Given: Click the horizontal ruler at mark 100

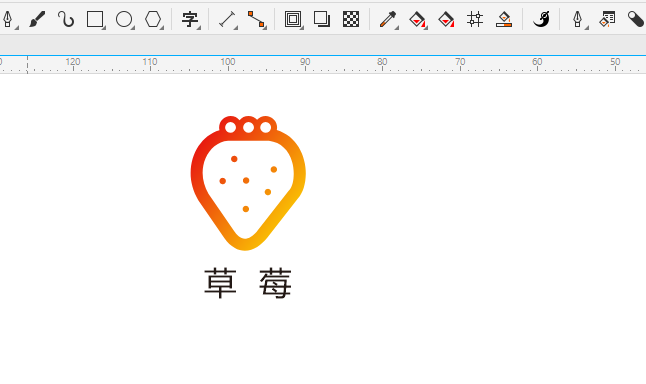Looking at the screenshot, I should (228, 62).
